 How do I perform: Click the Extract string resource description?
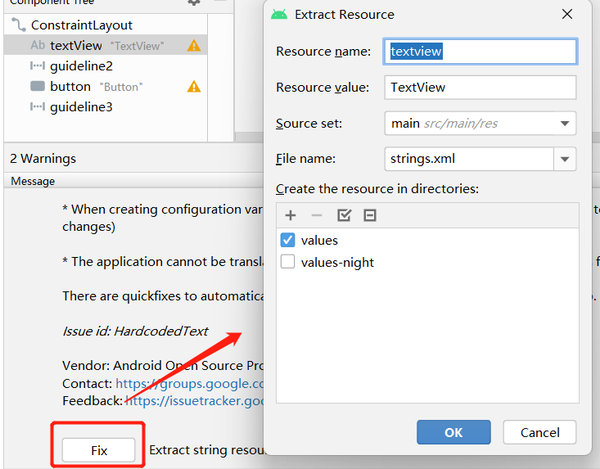click(x=207, y=450)
